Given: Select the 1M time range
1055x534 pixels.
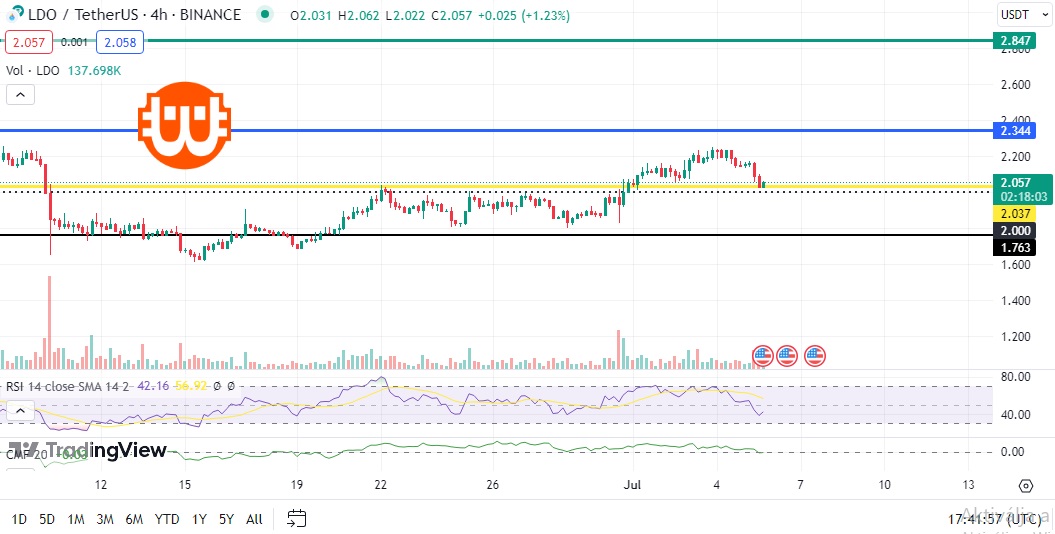Looking at the screenshot, I should [75, 519].
